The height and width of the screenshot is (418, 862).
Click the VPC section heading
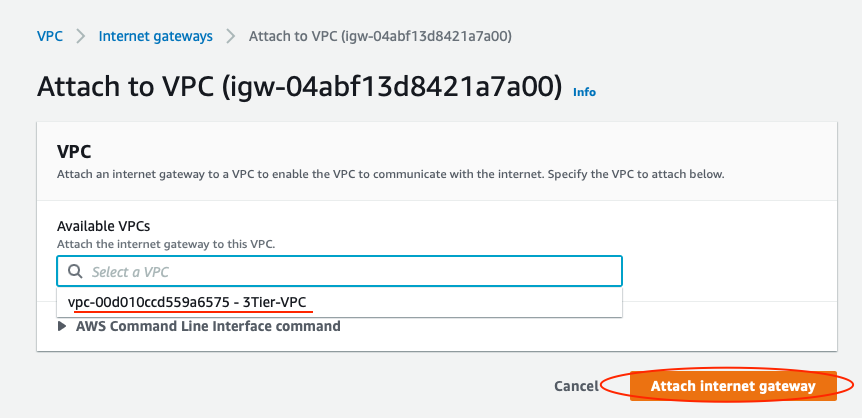(74, 152)
